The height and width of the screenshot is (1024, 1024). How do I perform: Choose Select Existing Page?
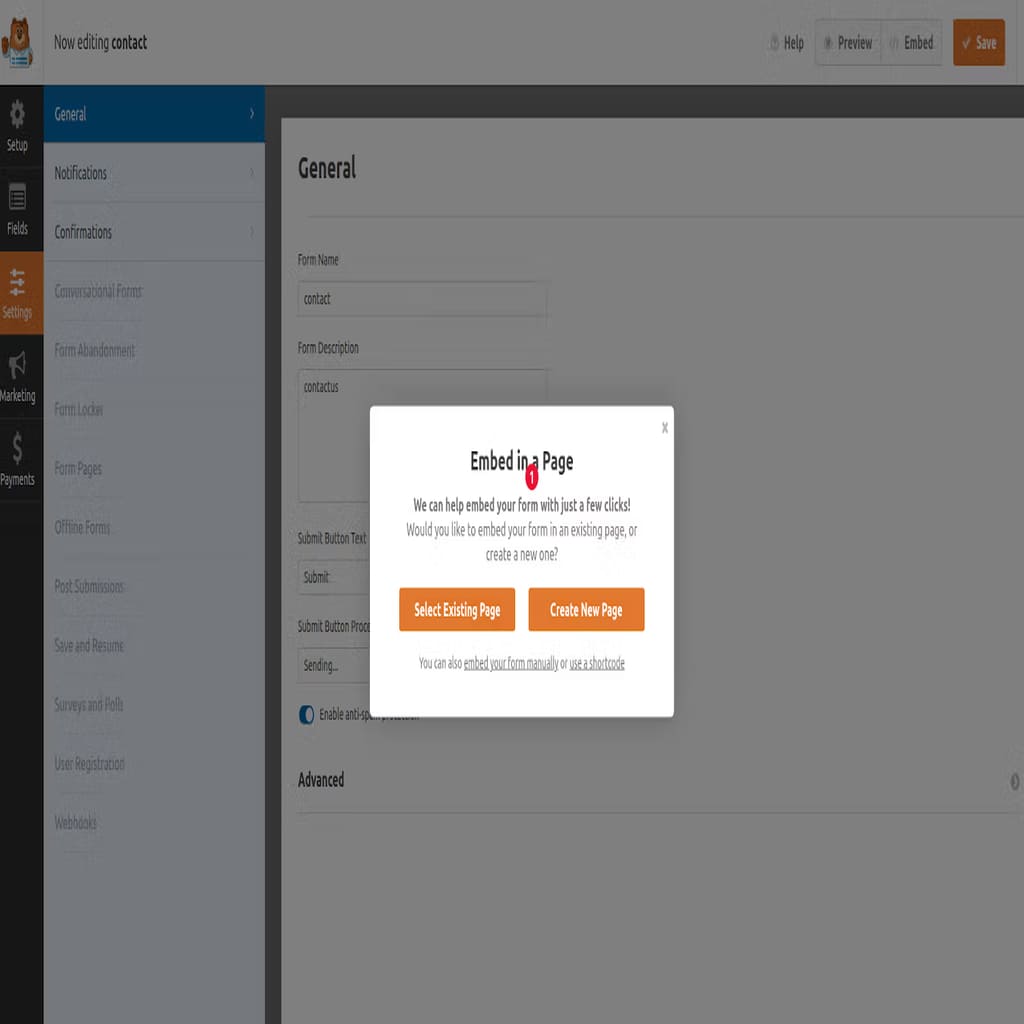pos(456,609)
